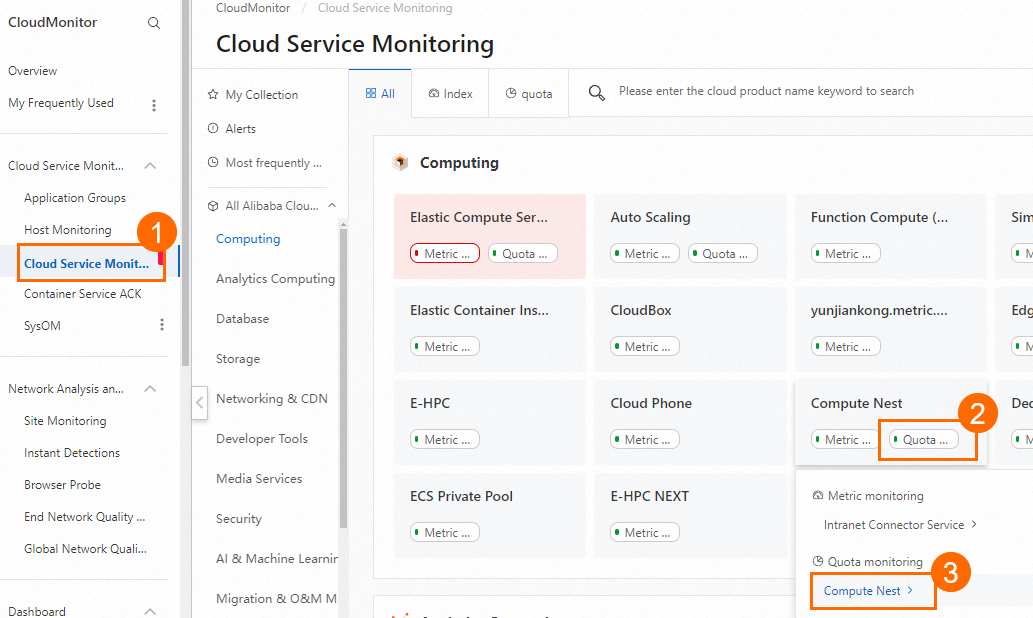Select the Storage category
Screen dimensions: 1033x618
238,358
